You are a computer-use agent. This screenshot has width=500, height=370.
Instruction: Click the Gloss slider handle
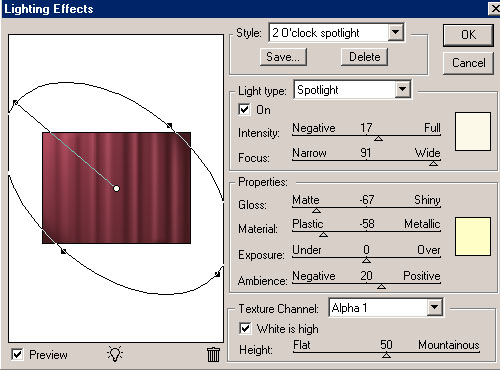(x=316, y=210)
